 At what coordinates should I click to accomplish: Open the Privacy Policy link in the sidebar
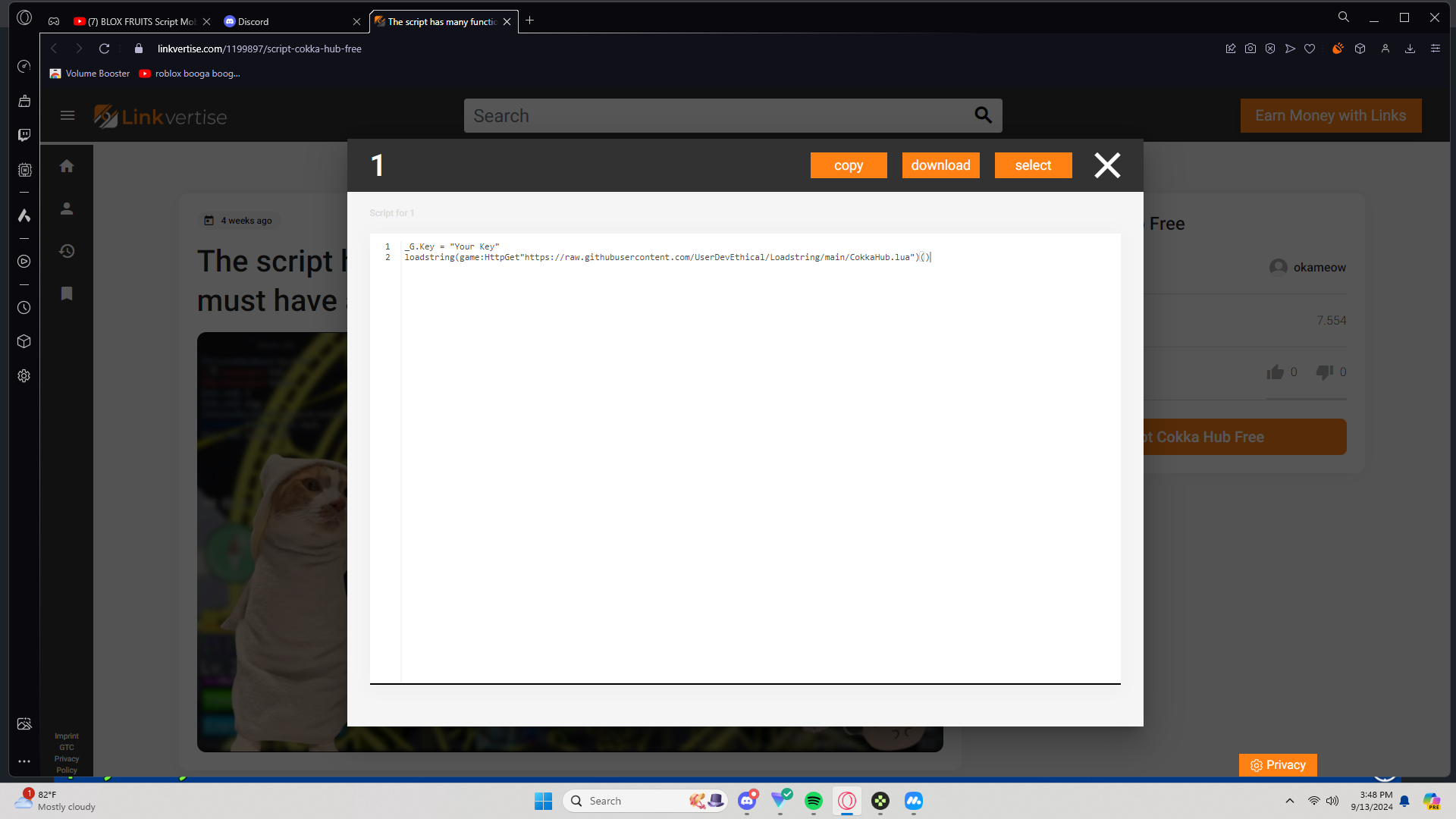(x=67, y=764)
